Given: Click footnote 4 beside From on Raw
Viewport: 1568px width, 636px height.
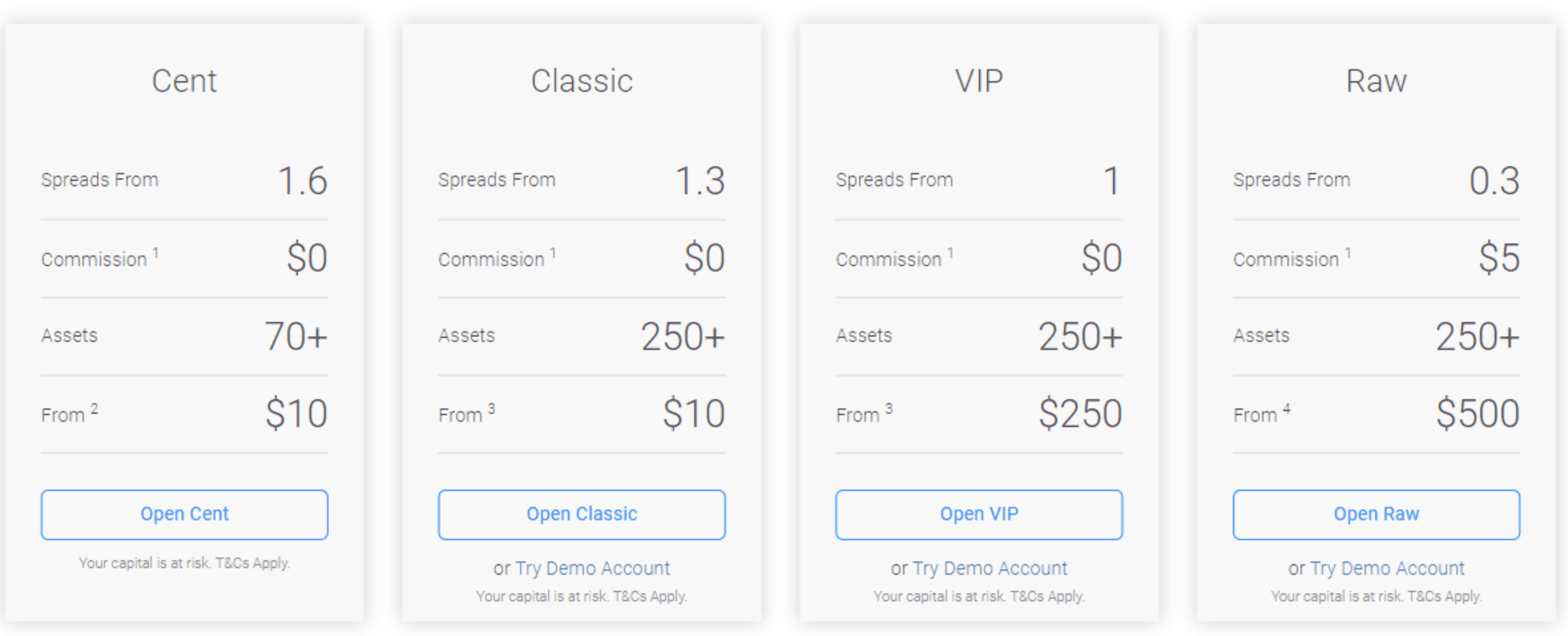Looking at the screenshot, I should coord(1285,407).
